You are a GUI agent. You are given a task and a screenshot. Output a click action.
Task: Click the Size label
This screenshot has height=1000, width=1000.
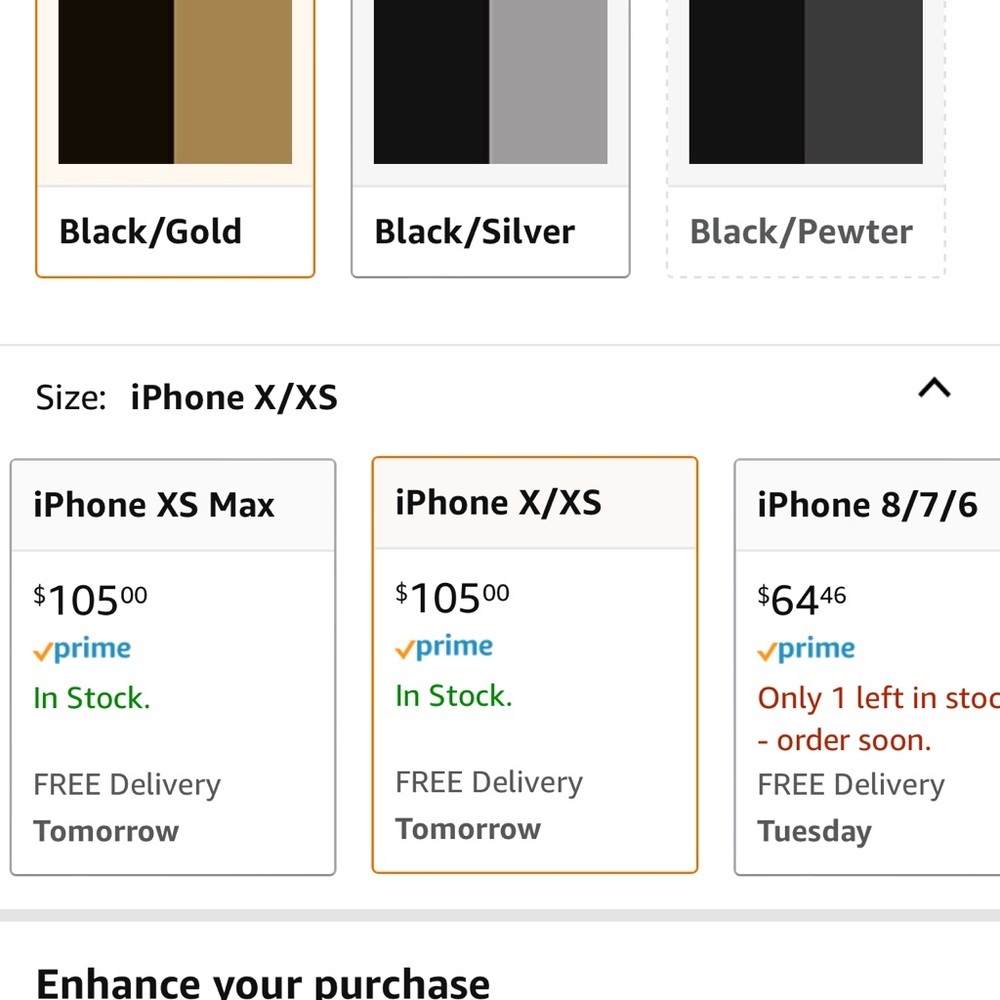[x=70, y=397]
